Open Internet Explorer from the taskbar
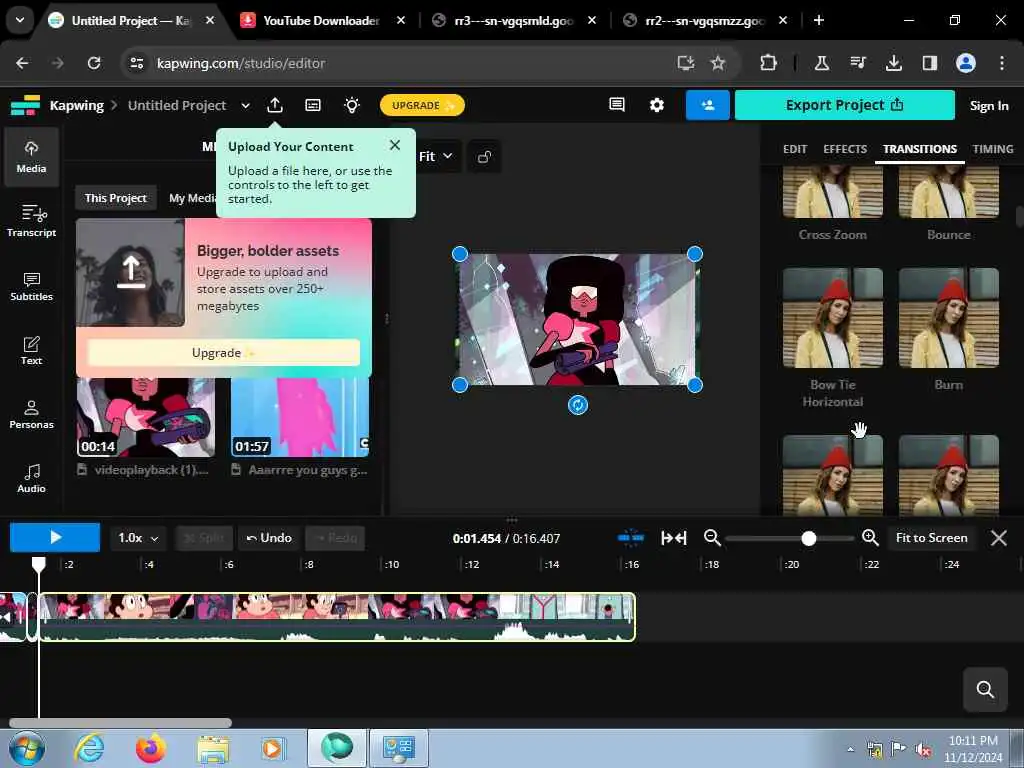1024x768 pixels. click(x=89, y=748)
